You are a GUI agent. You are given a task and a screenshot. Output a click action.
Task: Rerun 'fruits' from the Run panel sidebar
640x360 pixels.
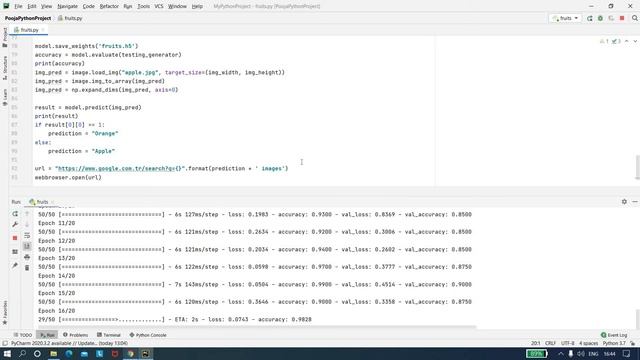tap(15, 214)
